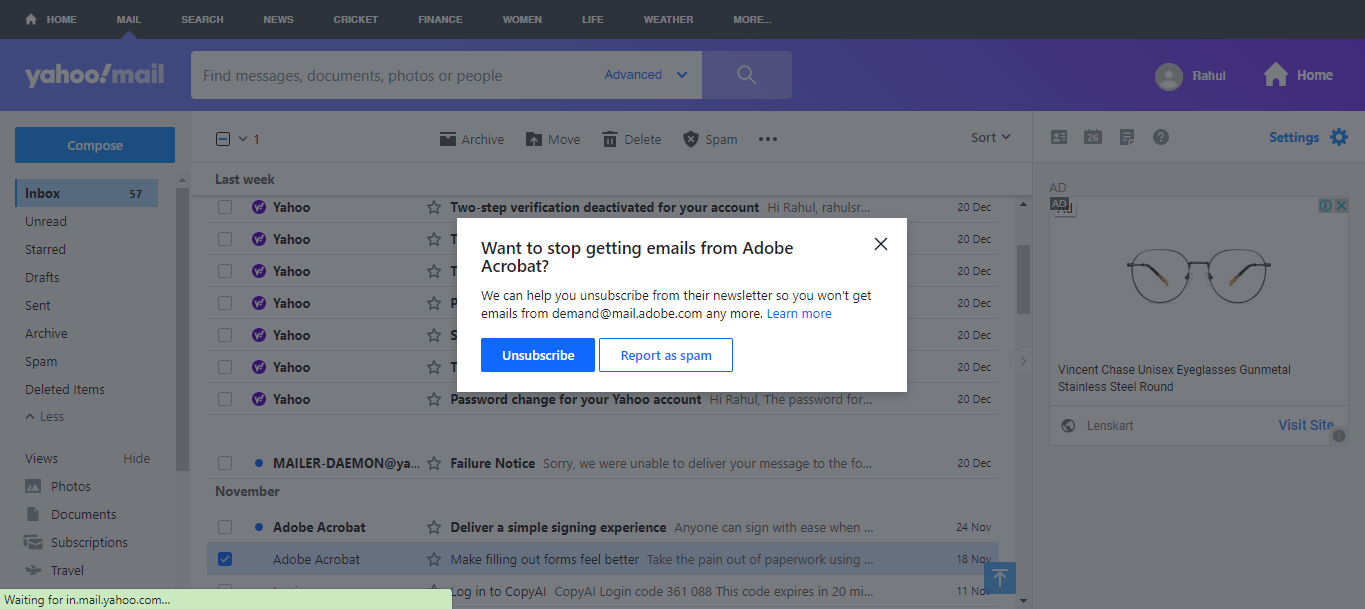Select the Password change email checkbox
Image resolution: width=1365 pixels, height=609 pixels.
[x=225, y=399]
